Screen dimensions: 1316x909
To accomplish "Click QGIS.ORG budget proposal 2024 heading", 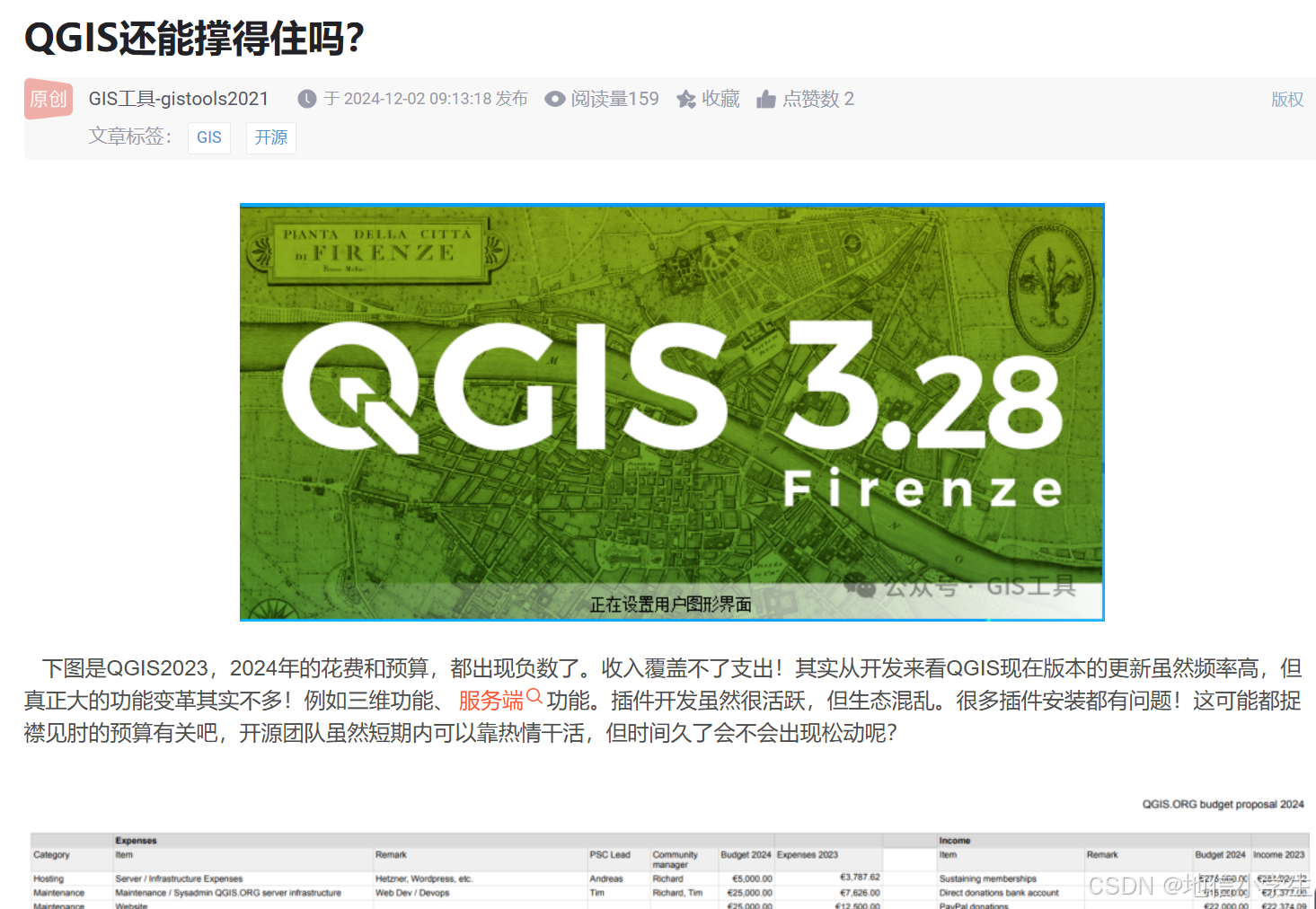I will 1223,804.
